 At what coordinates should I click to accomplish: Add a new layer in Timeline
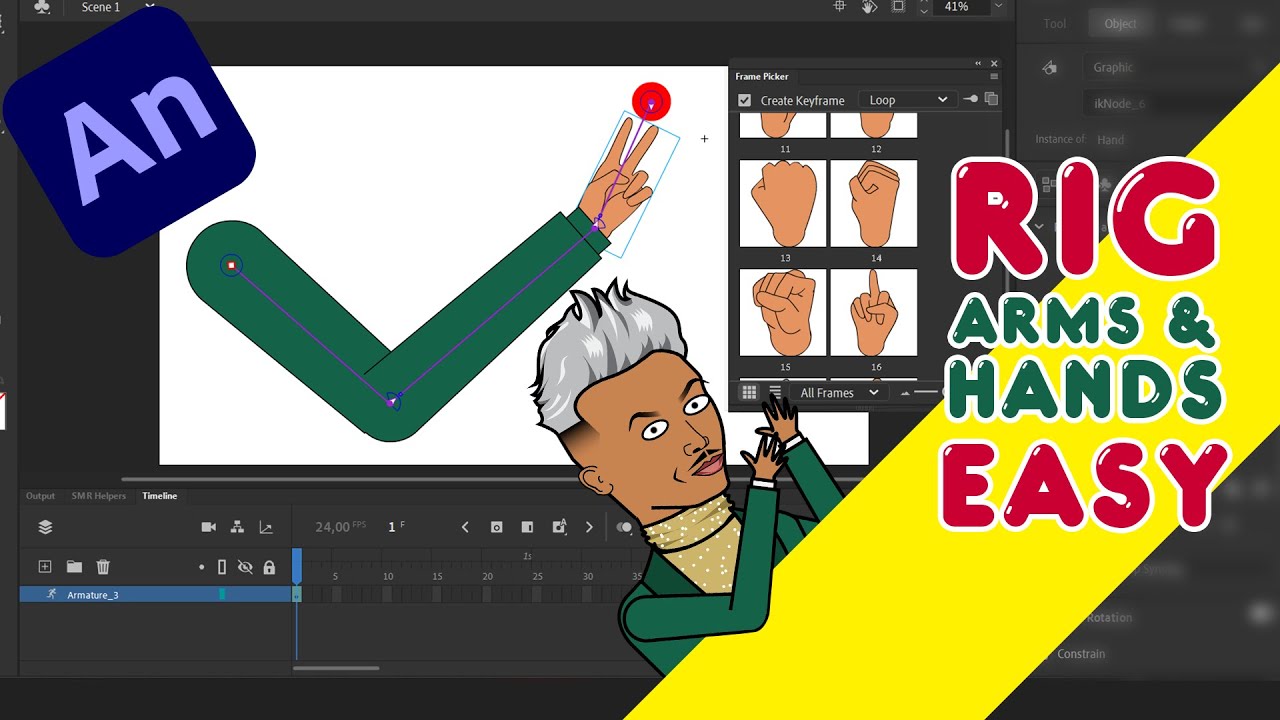tap(45, 567)
